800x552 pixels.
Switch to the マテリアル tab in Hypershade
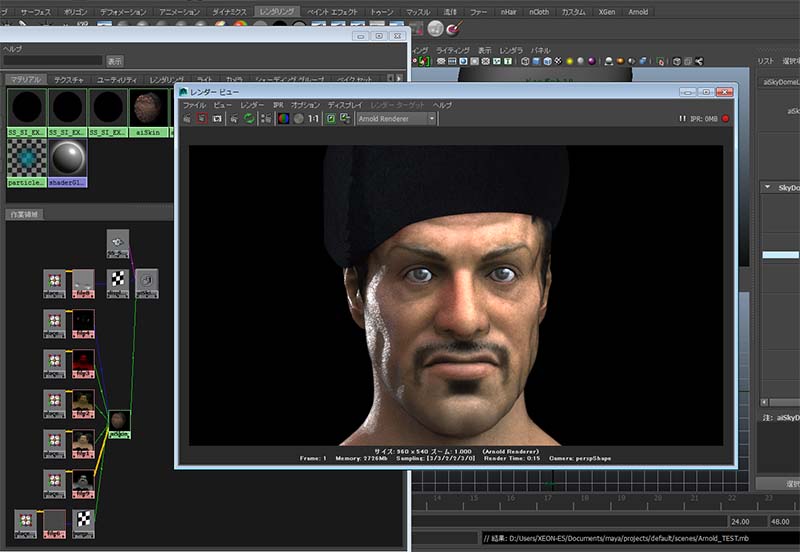26,80
